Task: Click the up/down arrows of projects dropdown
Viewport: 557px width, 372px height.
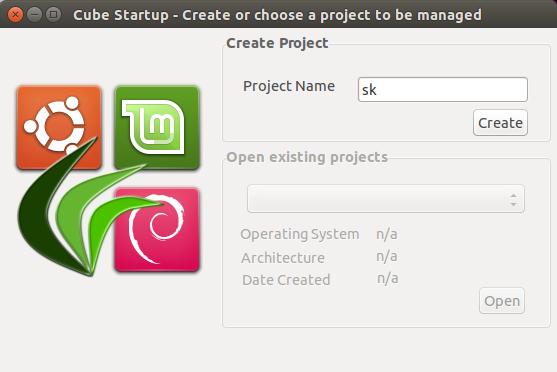Action: click(513, 200)
